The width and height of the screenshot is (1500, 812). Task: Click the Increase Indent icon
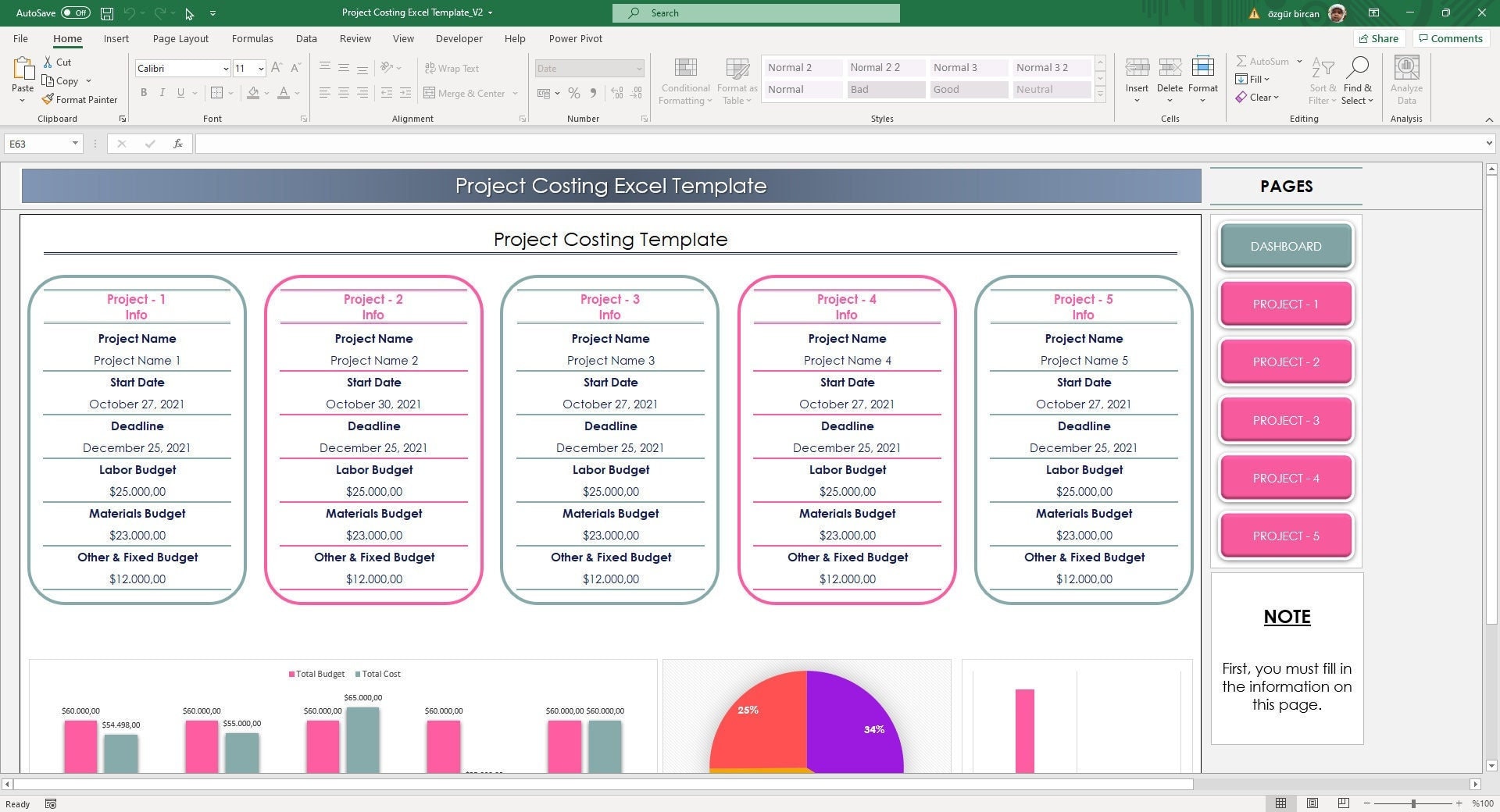point(405,93)
